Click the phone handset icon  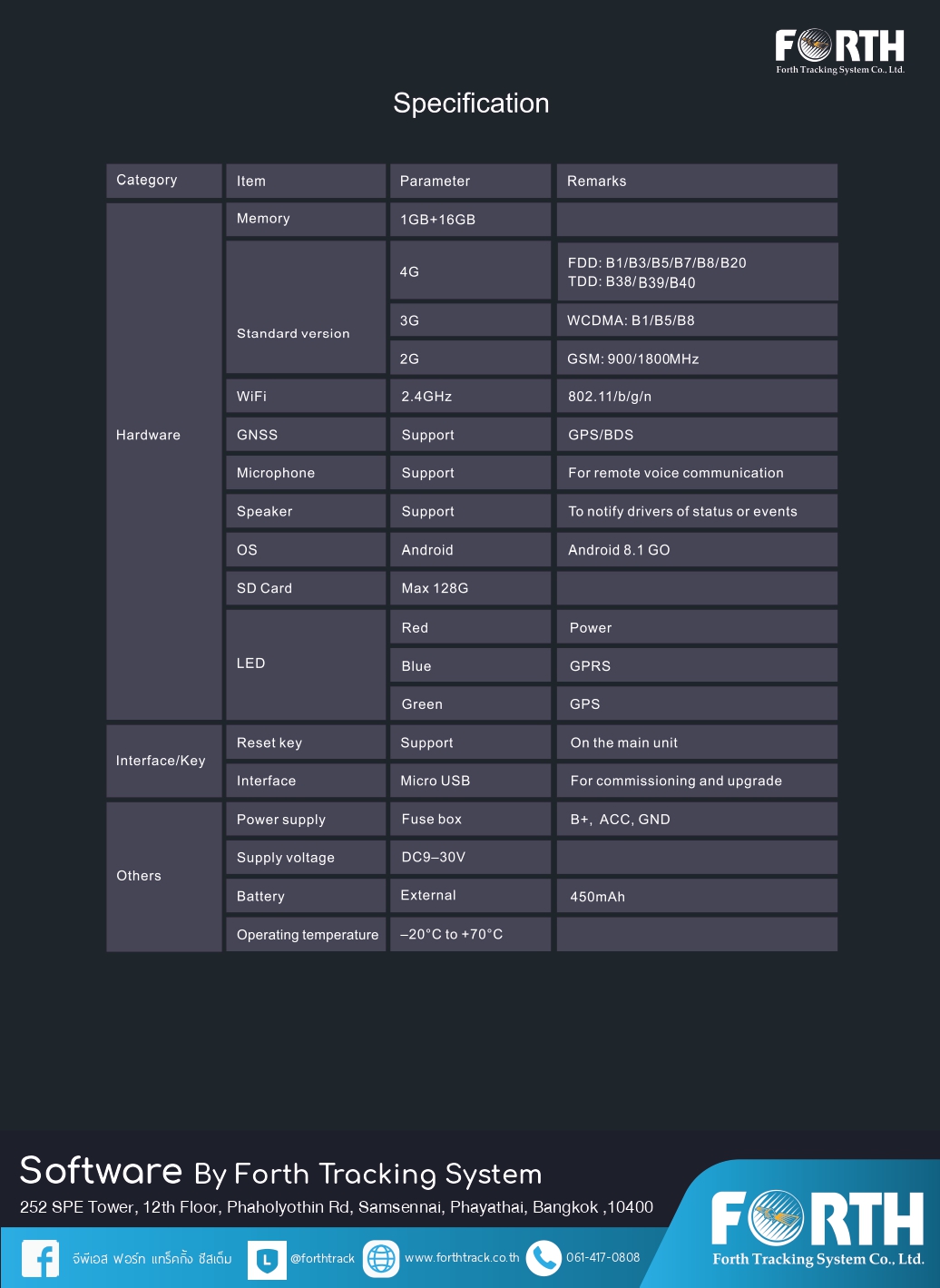click(x=544, y=1258)
